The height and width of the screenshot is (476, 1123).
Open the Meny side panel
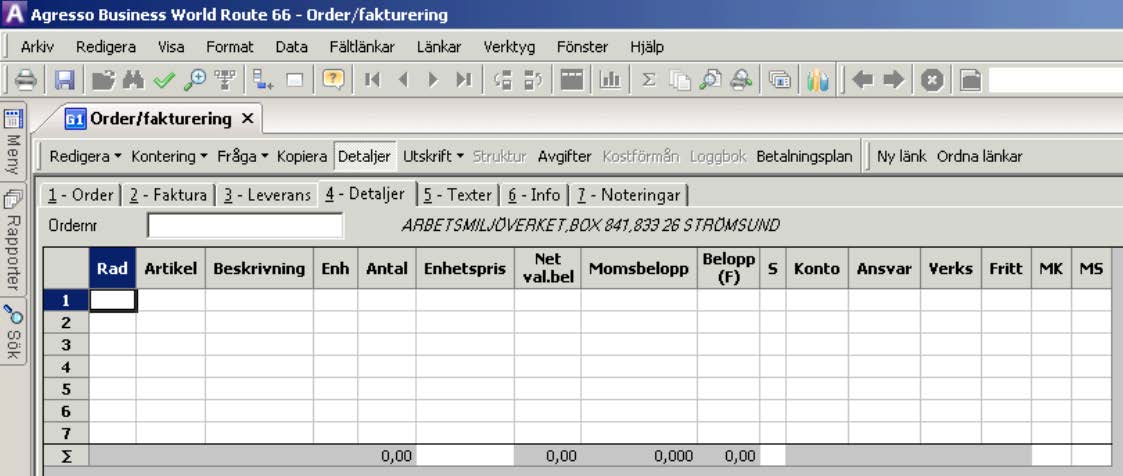click(14, 140)
